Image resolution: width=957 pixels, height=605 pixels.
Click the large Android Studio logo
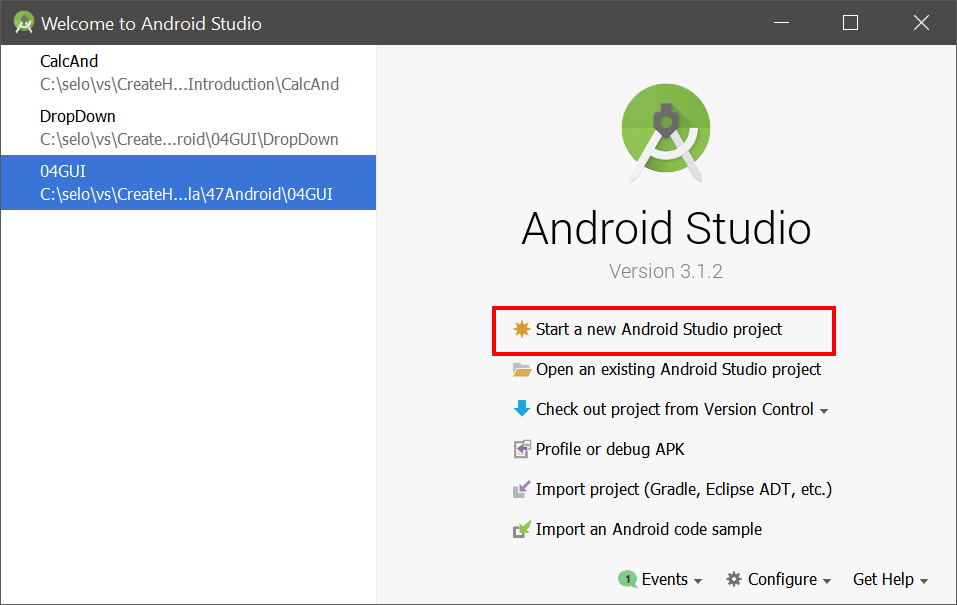(x=666, y=132)
